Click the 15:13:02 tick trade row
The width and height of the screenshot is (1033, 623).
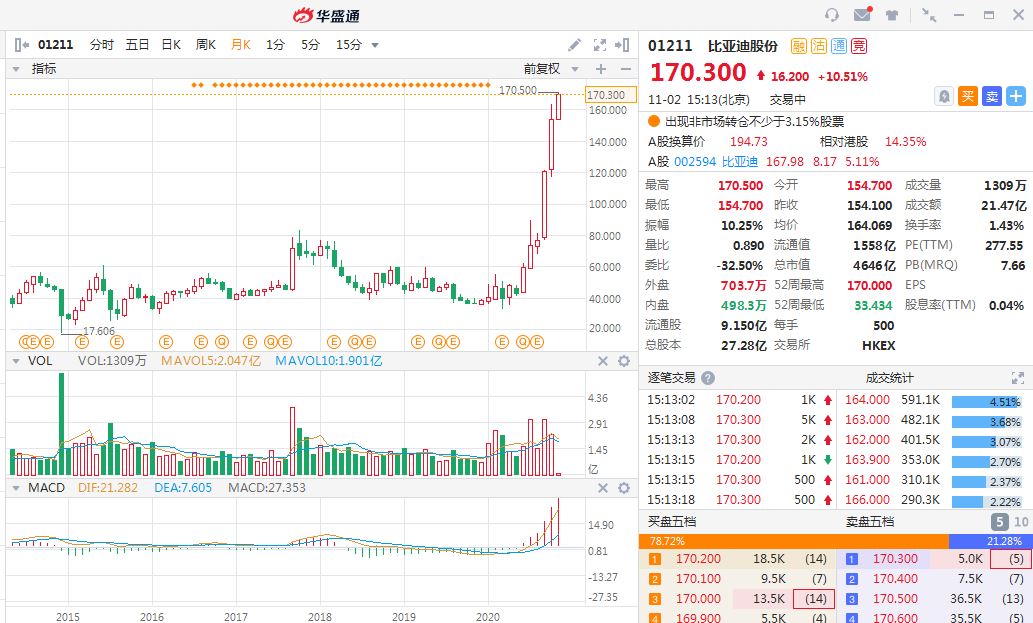(740, 400)
